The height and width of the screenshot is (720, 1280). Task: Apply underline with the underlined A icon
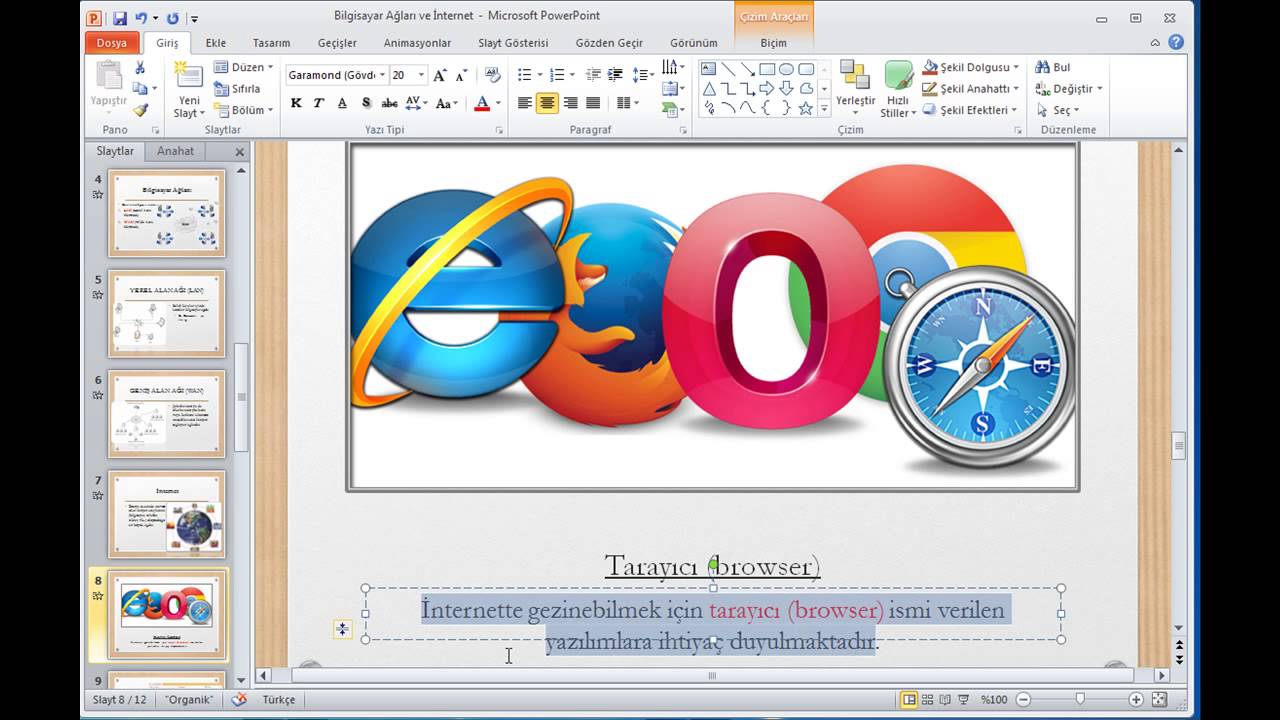click(342, 103)
